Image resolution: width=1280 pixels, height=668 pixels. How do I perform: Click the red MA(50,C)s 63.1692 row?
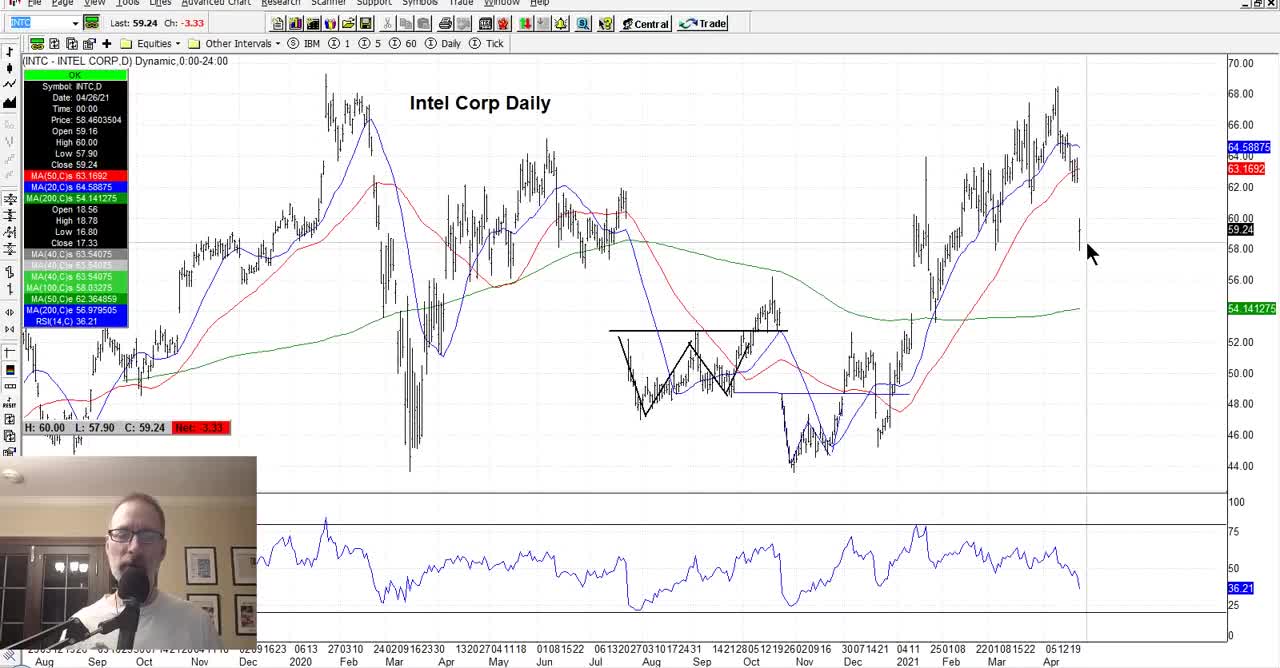point(75,176)
